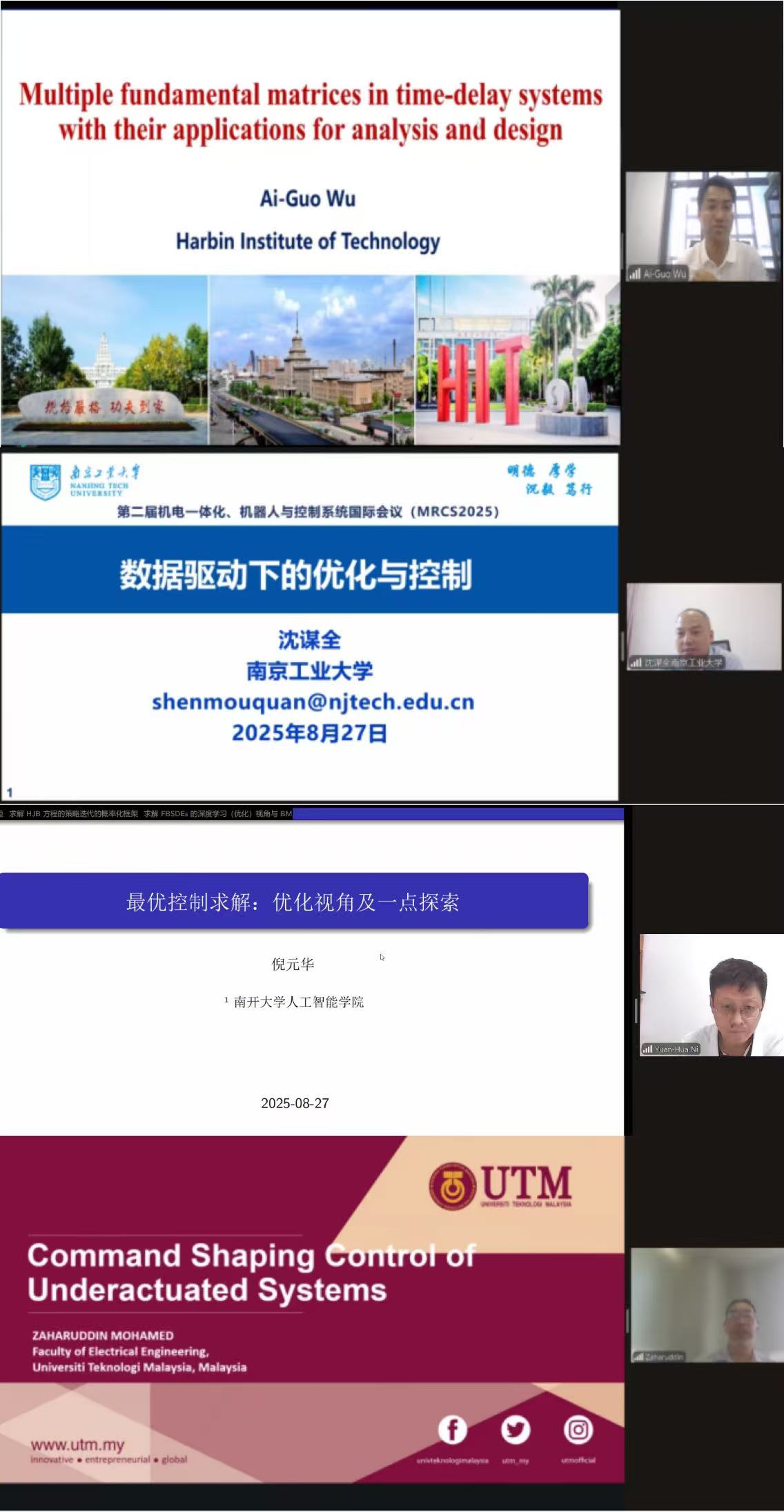Click the '明德 厚学 沉毅 笃行' motto calligraphy
This screenshot has width=784, height=1512.
(550, 480)
